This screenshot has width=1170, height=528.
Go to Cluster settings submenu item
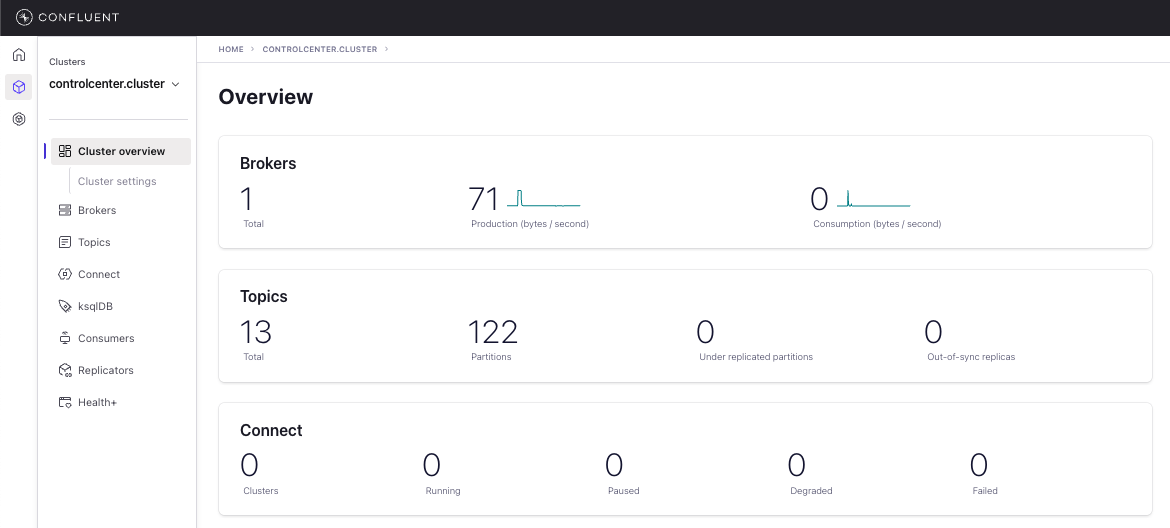117,181
